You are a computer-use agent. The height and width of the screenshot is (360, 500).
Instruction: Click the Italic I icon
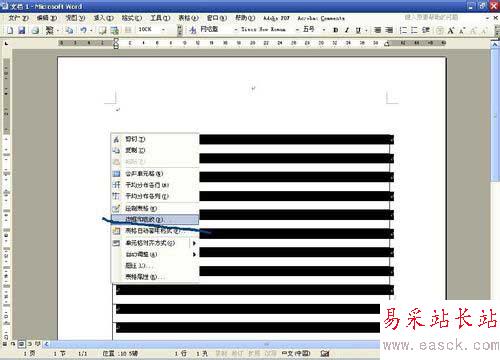(x=347, y=30)
